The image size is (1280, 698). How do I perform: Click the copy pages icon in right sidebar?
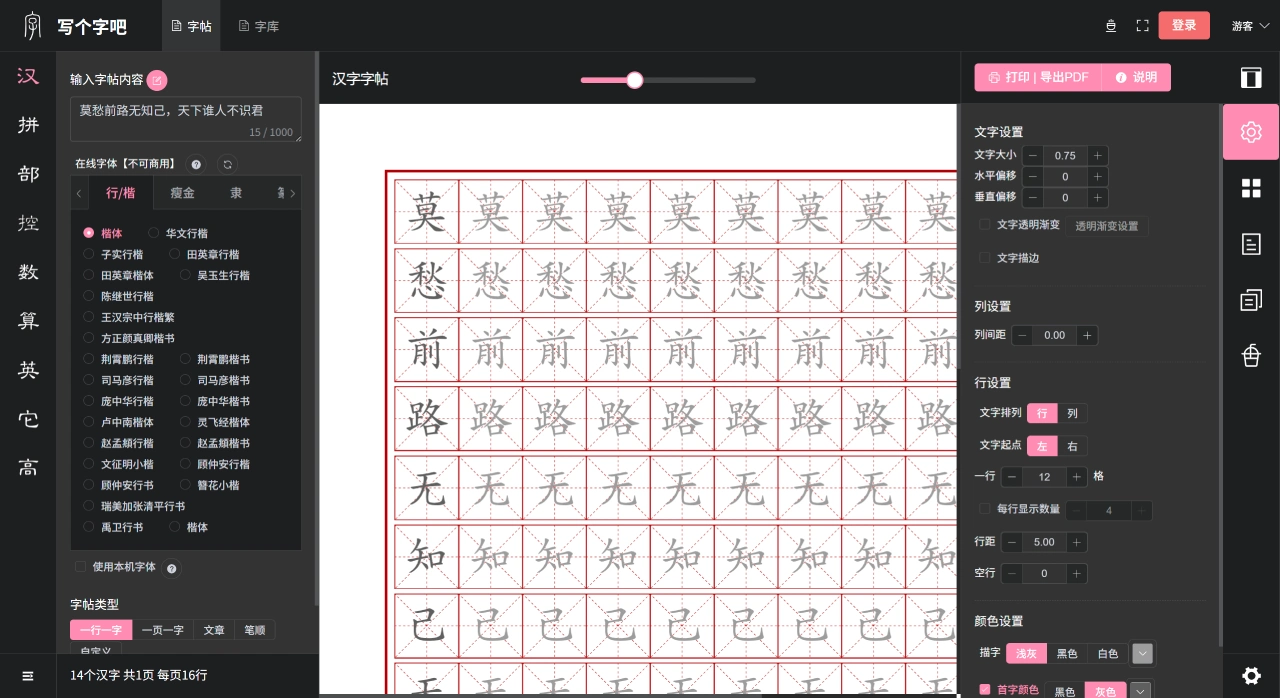coord(1251,300)
